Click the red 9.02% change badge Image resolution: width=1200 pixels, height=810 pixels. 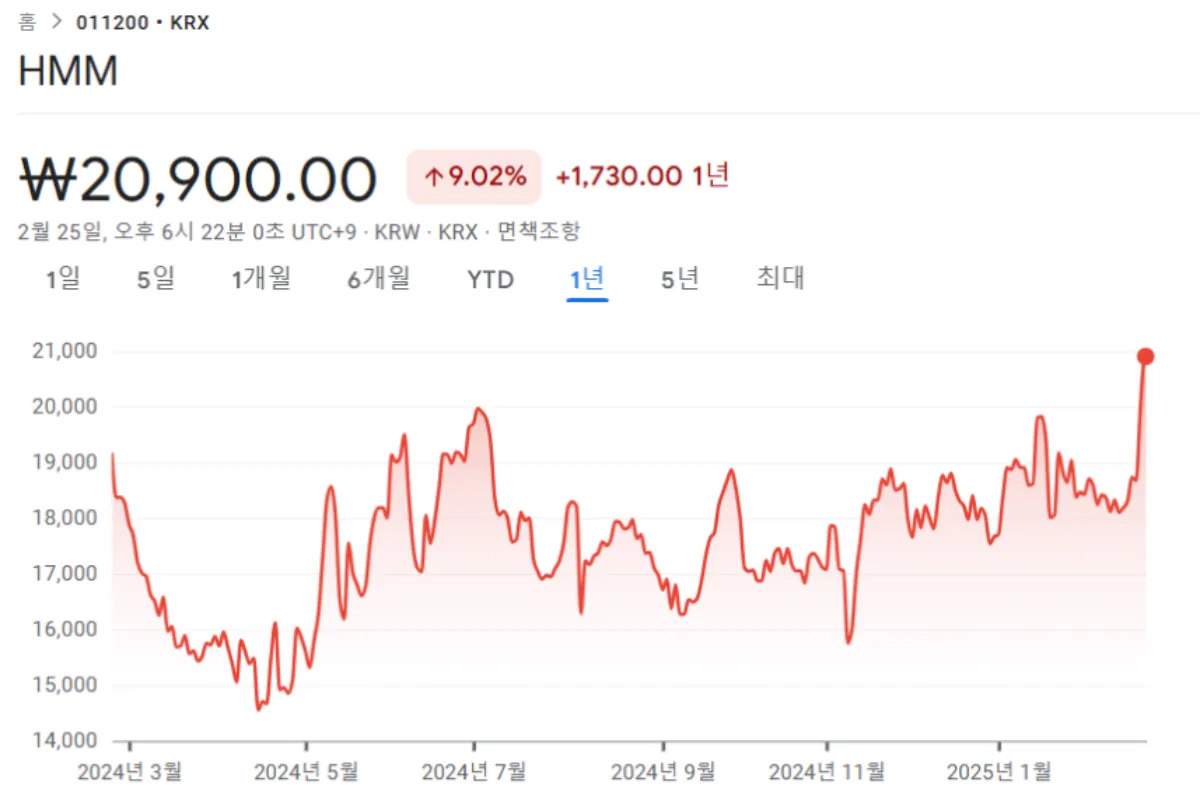[x=473, y=176]
